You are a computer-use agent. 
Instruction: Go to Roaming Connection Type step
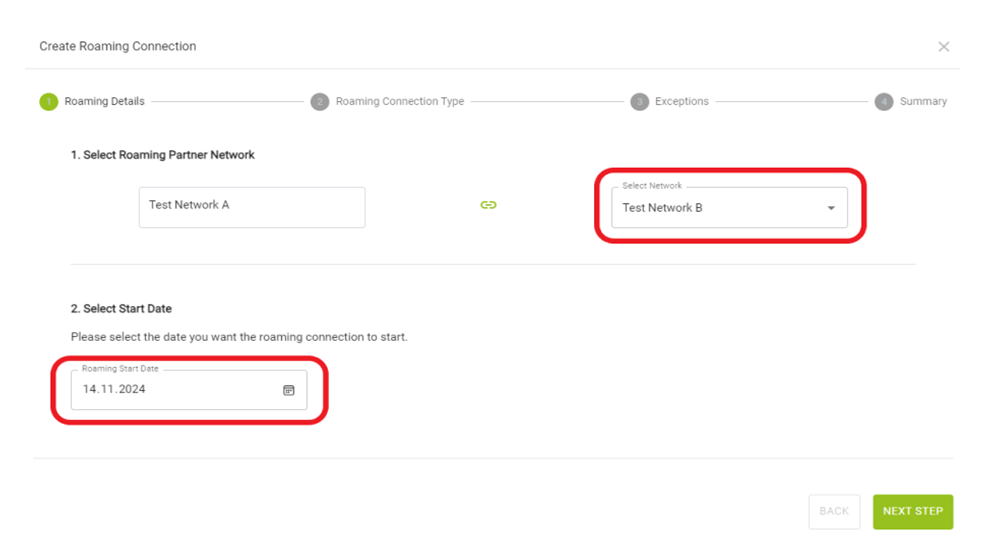pos(400,101)
